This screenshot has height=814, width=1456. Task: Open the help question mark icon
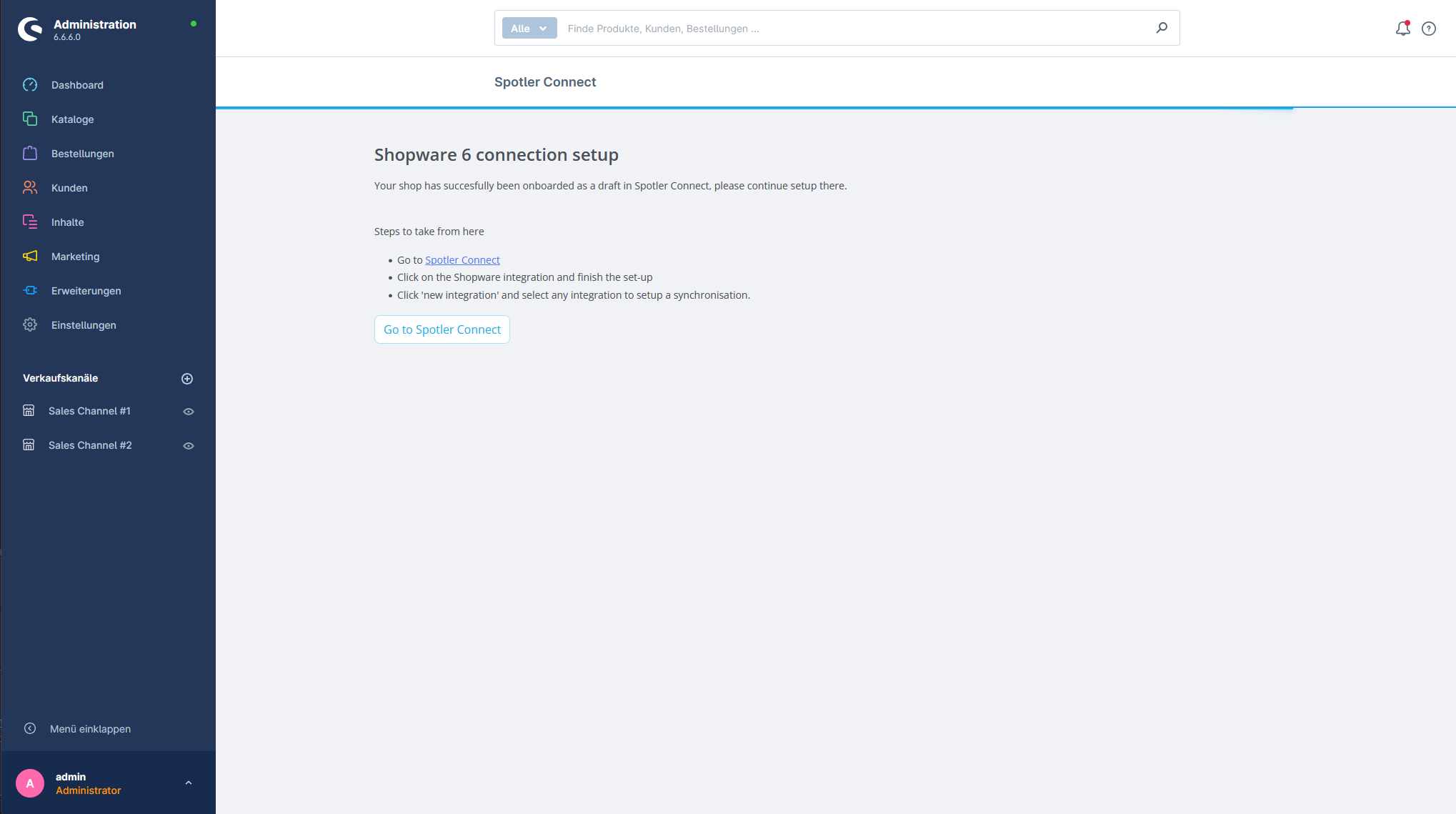1429,29
